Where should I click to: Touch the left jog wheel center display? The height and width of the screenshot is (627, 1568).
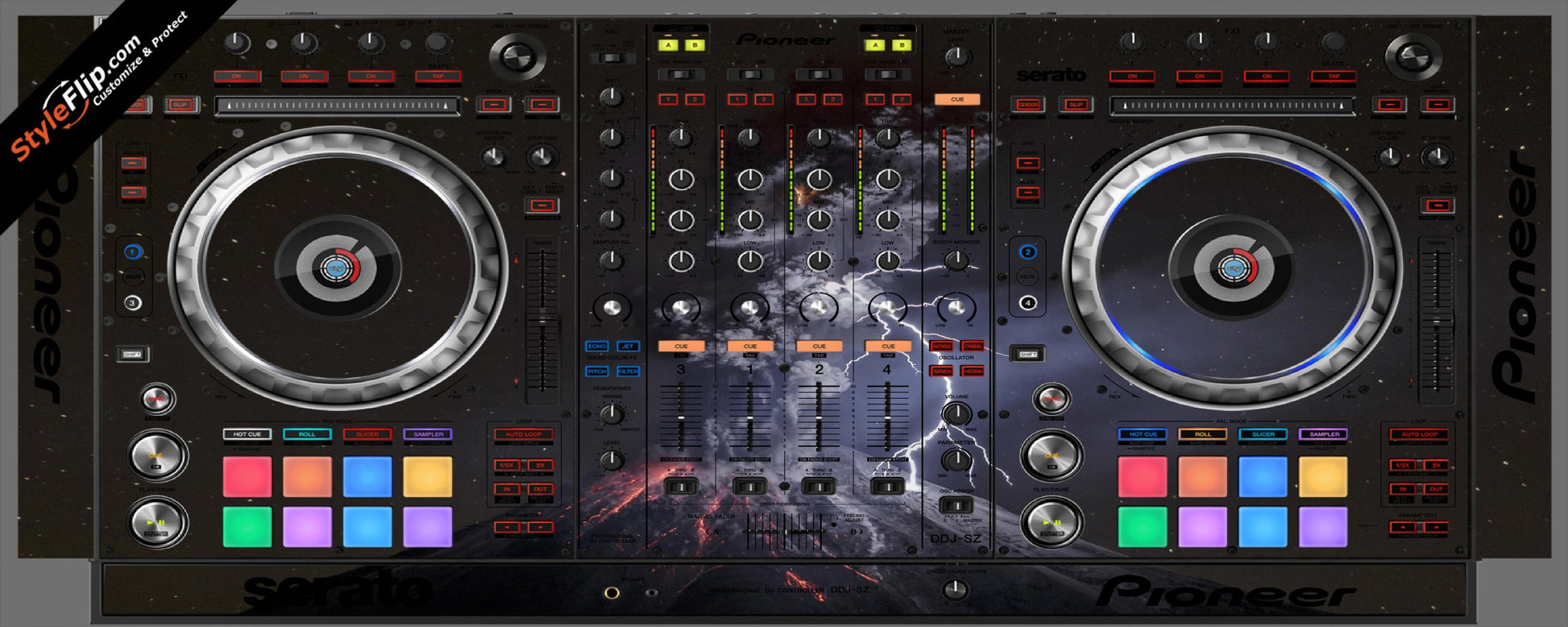tap(338, 268)
